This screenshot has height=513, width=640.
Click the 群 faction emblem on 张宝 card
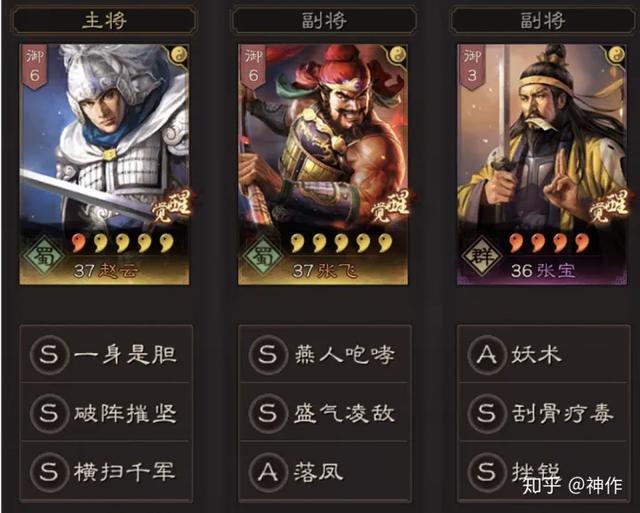point(480,256)
